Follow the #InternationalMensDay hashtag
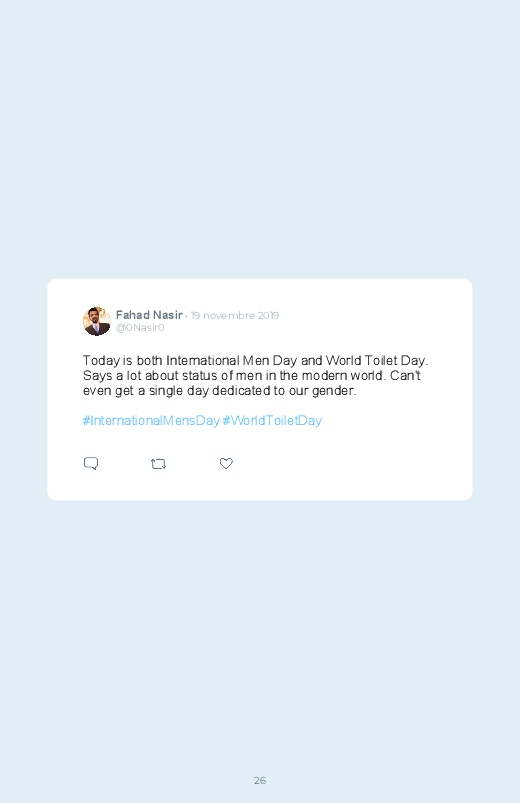The height and width of the screenshot is (803, 520). click(x=151, y=420)
